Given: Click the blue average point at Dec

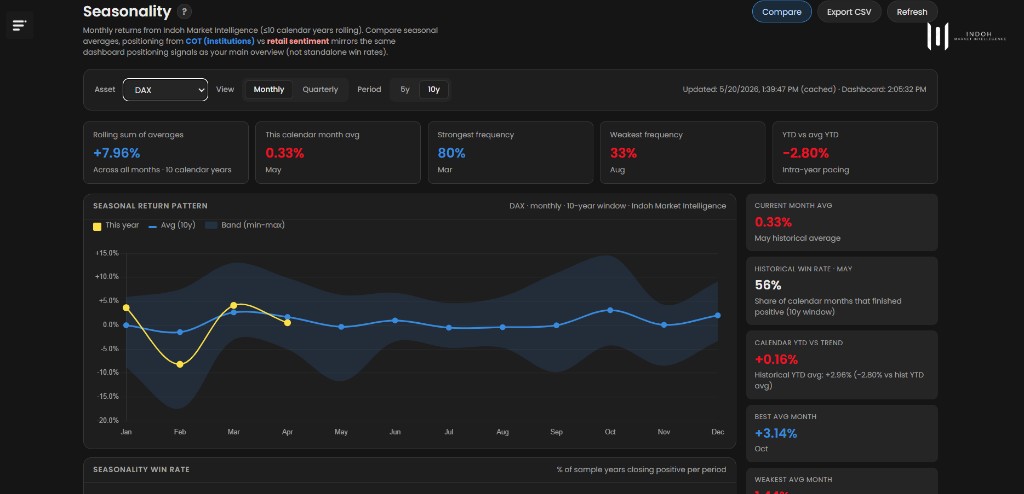Looking at the screenshot, I should click(x=718, y=316).
